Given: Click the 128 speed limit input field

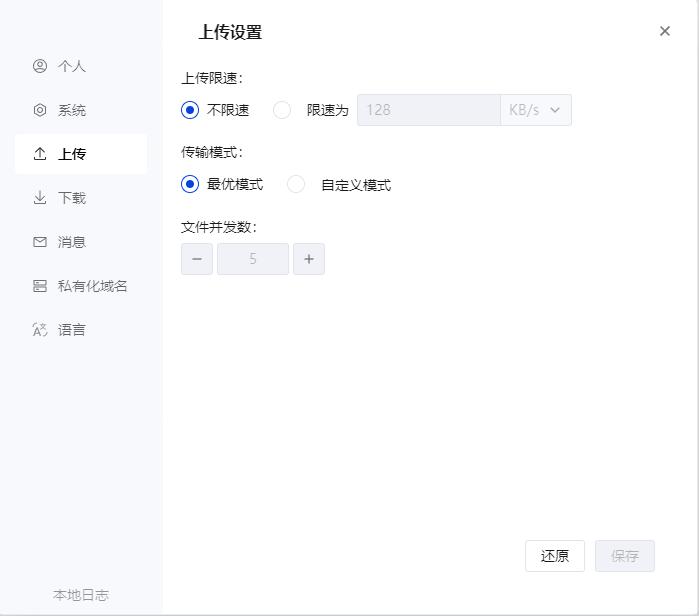Looking at the screenshot, I should (x=429, y=110).
